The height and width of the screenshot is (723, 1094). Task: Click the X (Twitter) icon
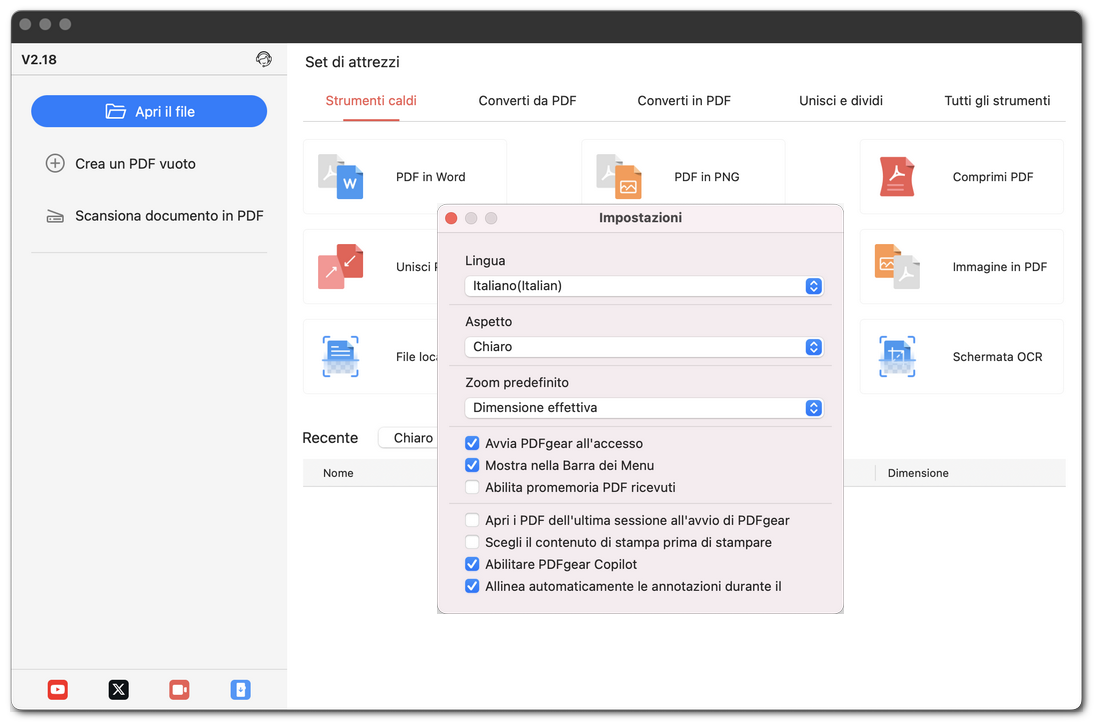click(118, 689)
